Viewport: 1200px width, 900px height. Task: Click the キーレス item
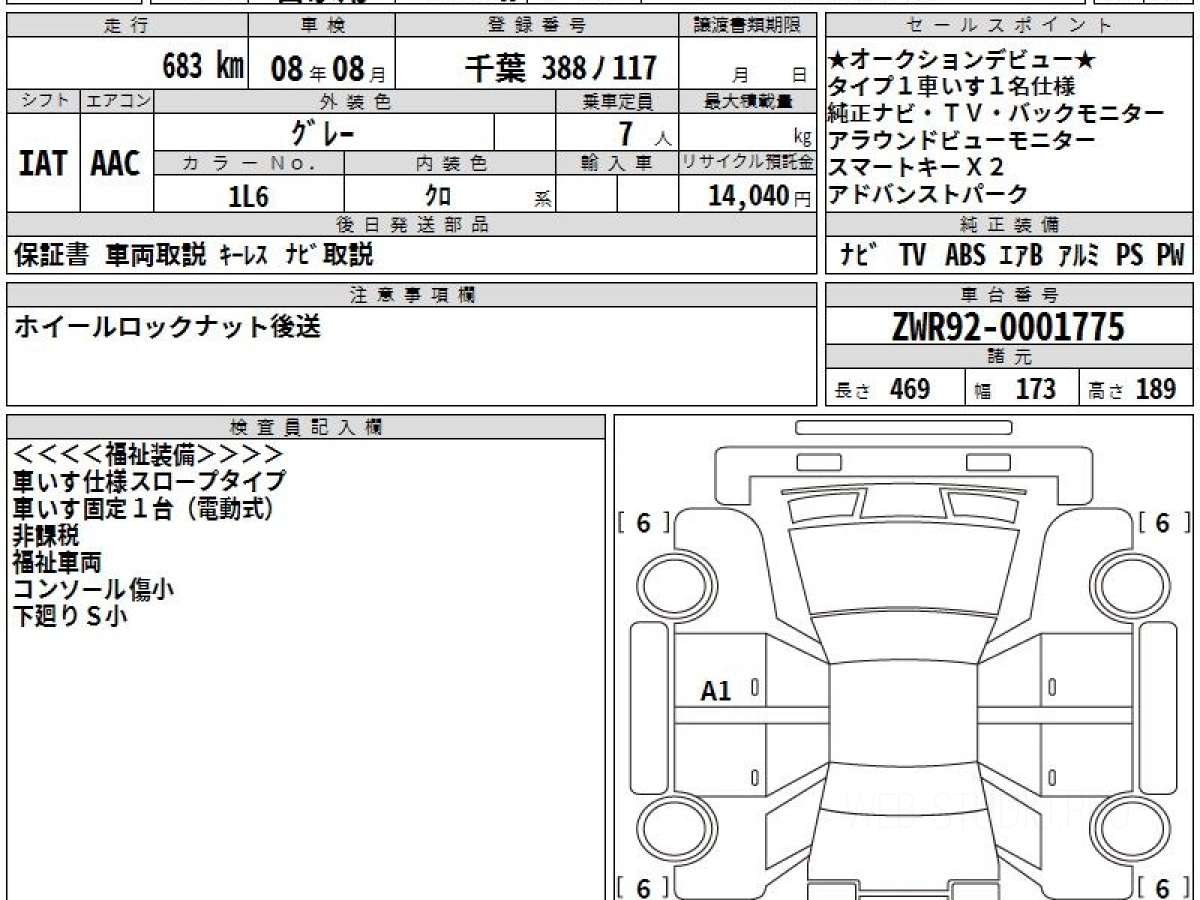click(245, 256)
